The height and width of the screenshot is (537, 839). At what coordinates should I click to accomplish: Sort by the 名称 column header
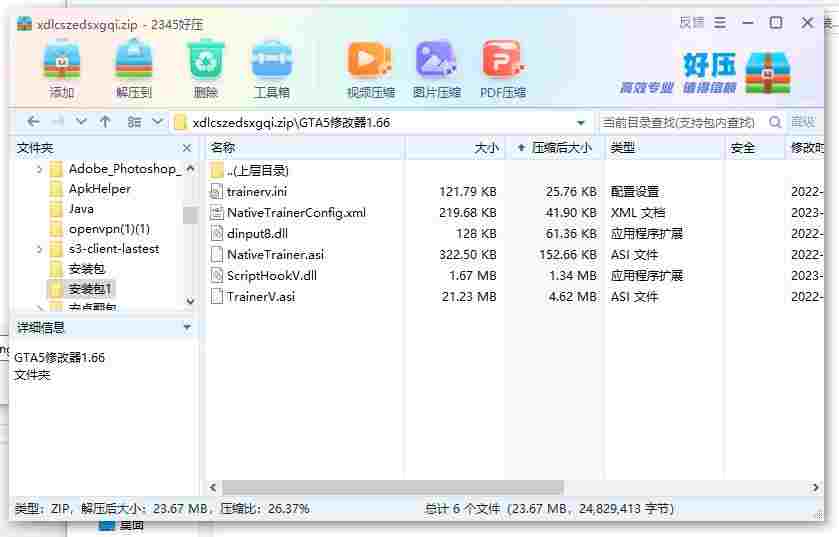click(304, 148)
